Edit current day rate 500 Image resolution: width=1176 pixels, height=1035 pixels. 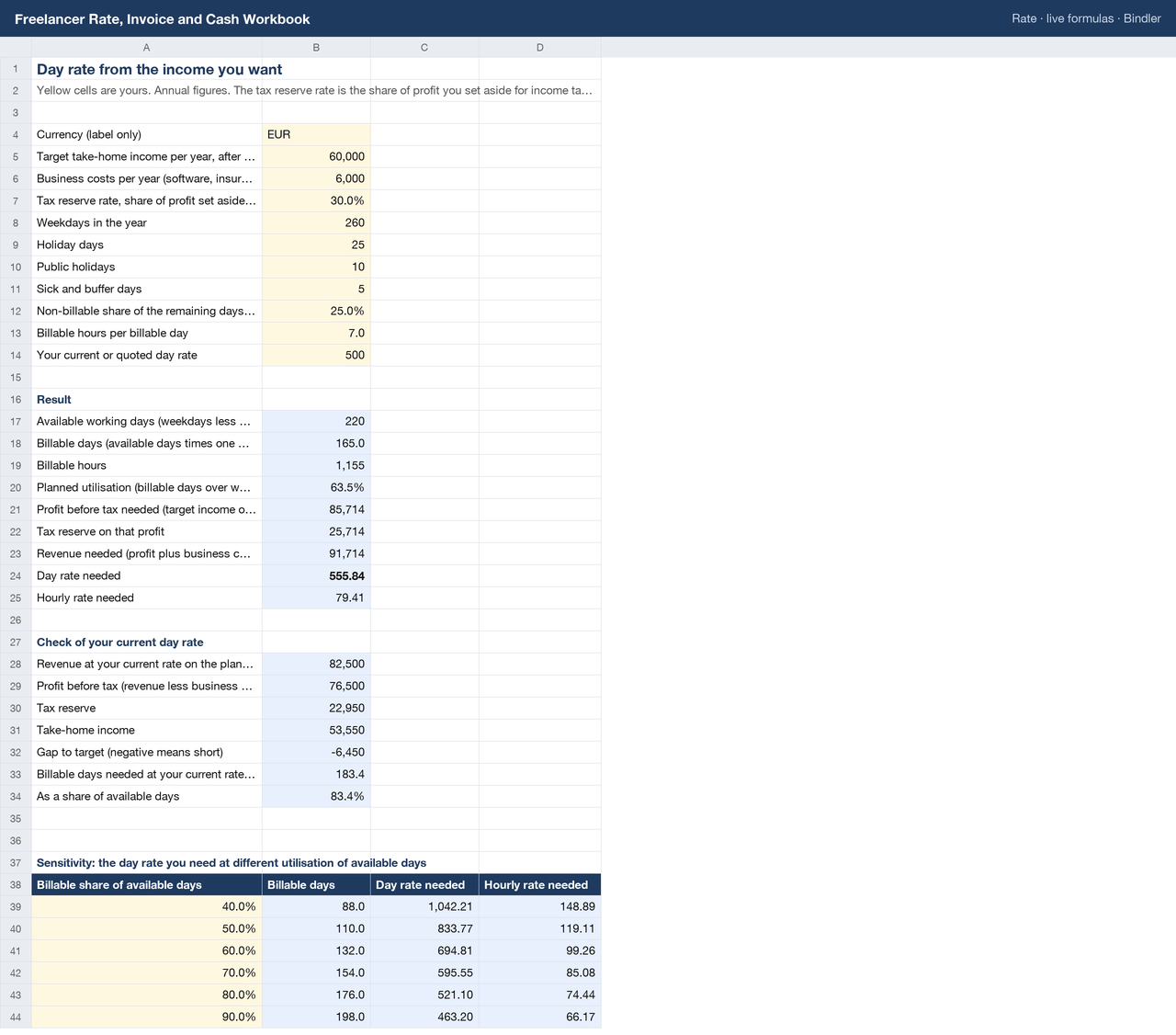[x=316, y=355]
